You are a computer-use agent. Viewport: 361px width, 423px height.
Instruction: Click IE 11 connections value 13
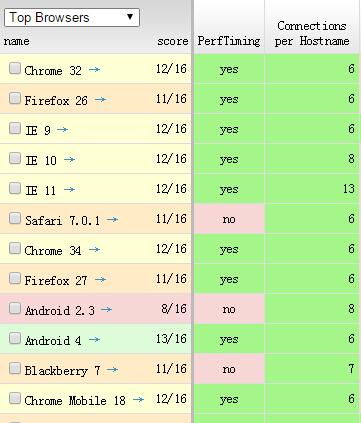coord(349,189)
